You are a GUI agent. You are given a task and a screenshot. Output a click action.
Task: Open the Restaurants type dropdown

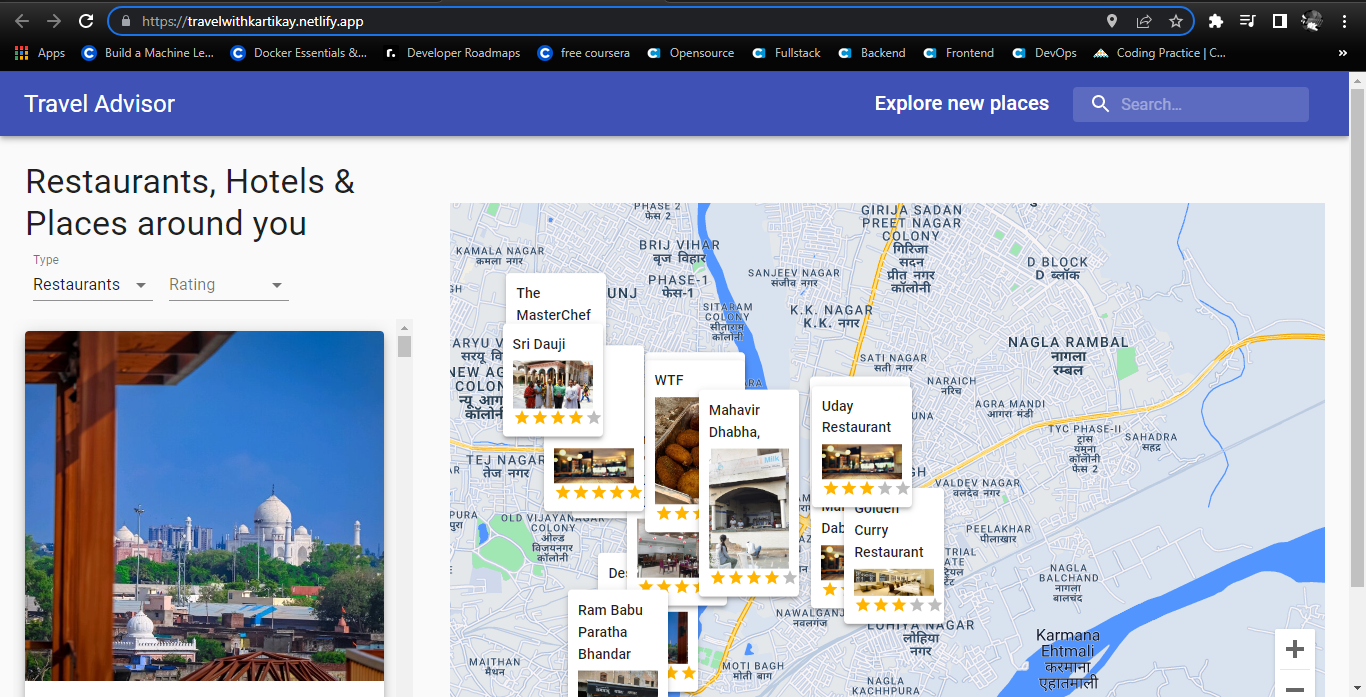92,285
